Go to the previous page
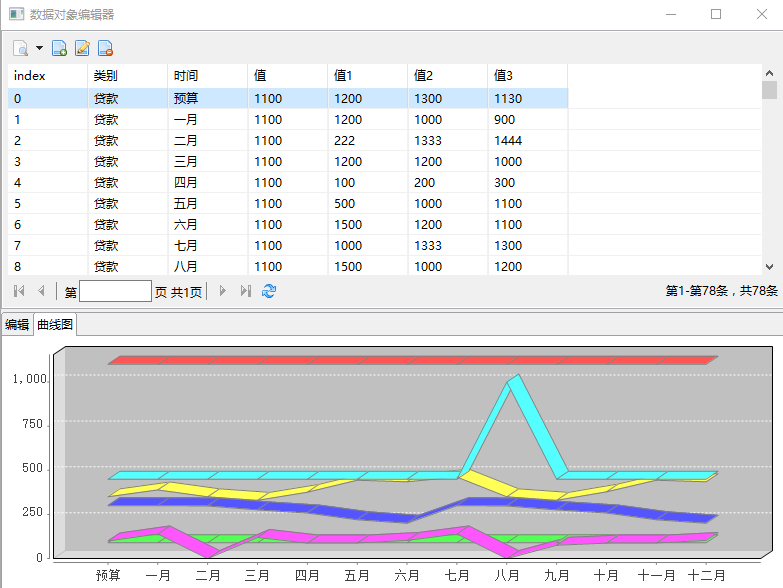This screenshot has height=588, width=783. pos(41,291)
